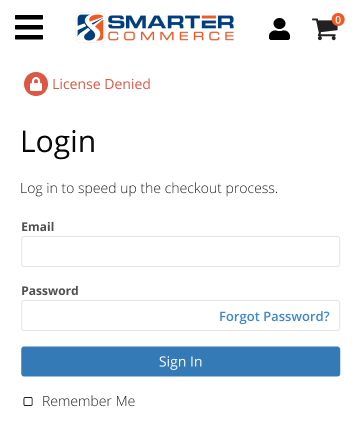Click the Email field label
The image size is (360, 432).
(x=38, y=227)
